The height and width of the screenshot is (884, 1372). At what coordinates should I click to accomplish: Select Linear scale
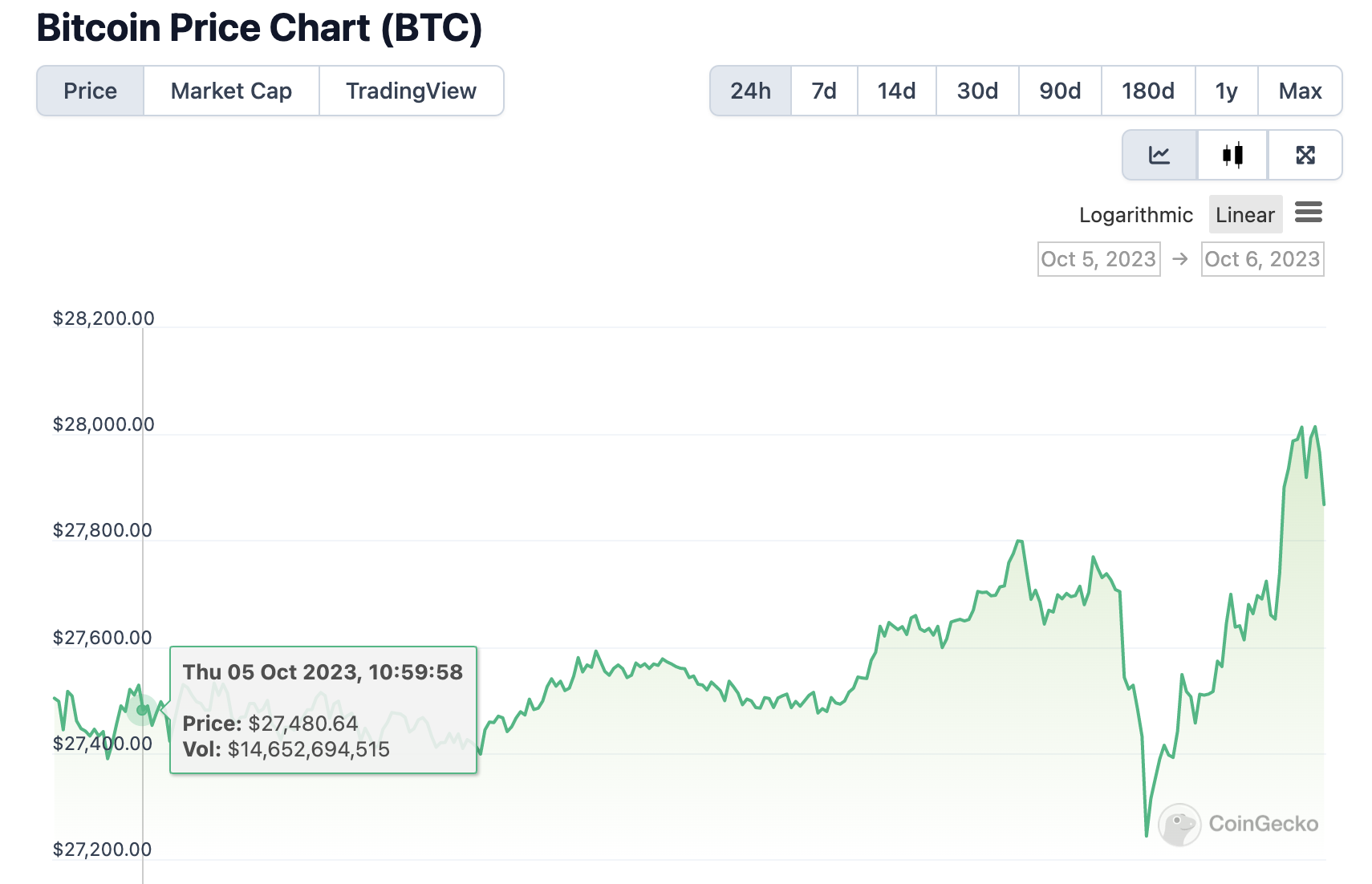click(x=1244, y=215)
